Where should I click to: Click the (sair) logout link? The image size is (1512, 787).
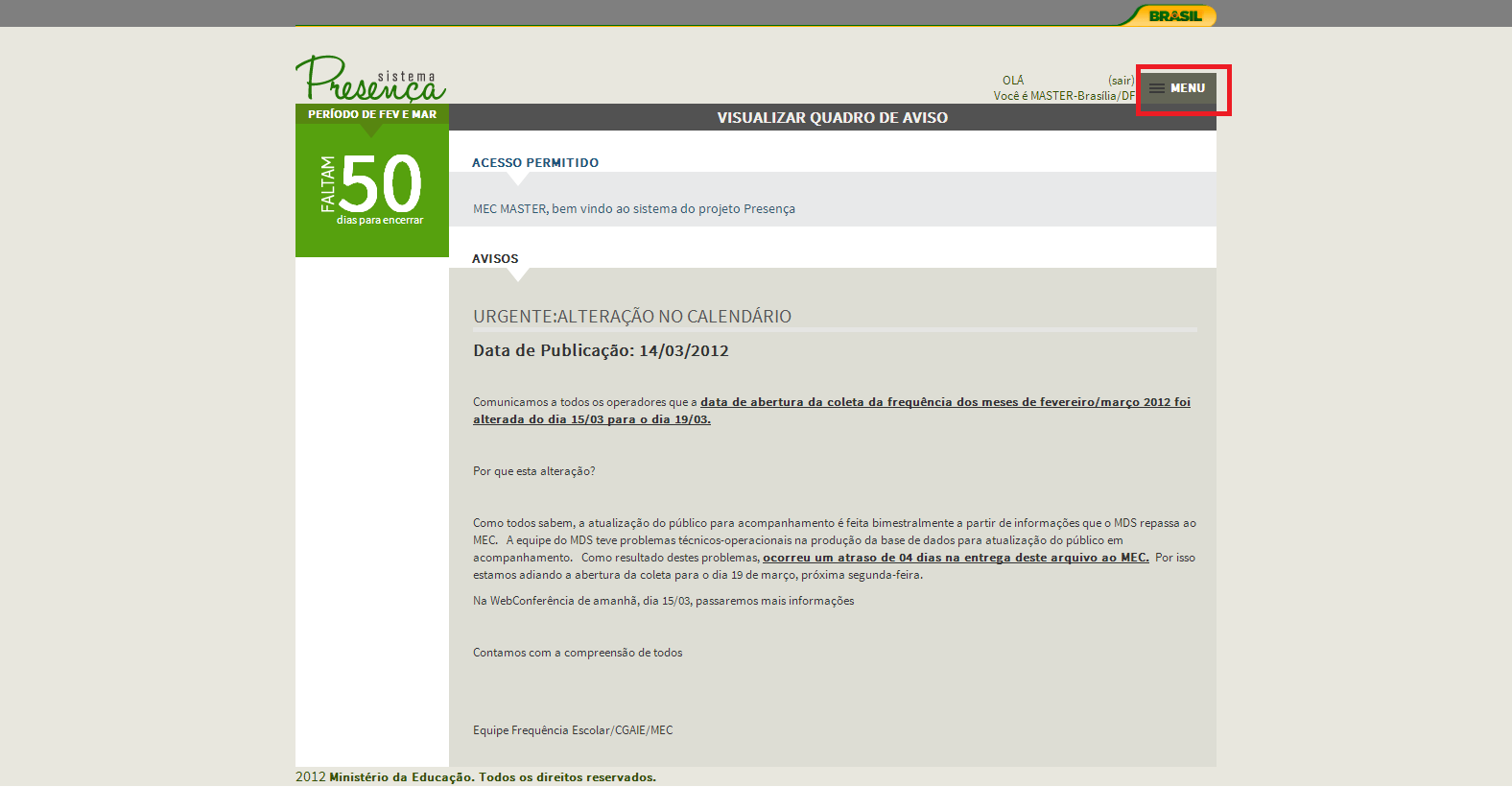point(1121,81)
